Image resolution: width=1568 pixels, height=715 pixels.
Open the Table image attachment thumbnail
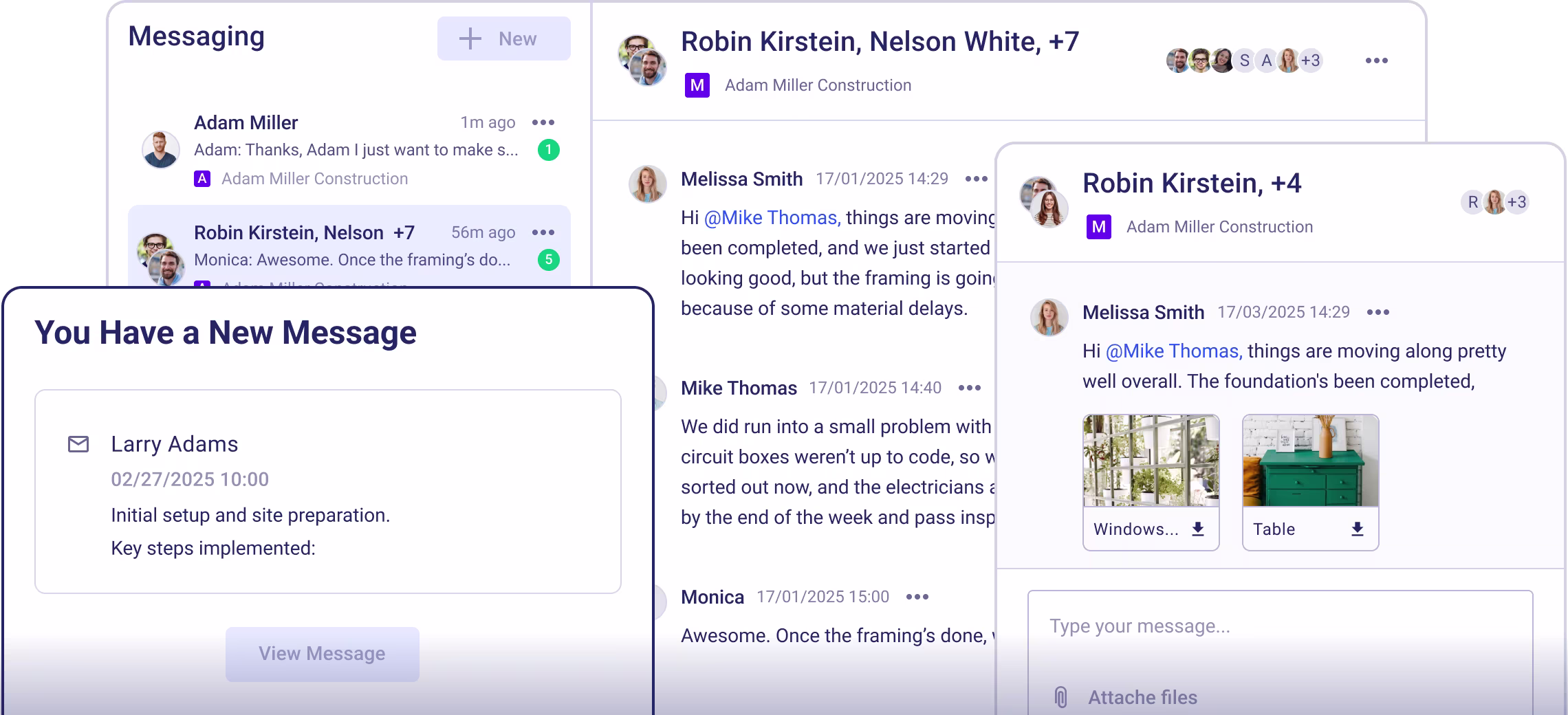(x=1310, y=461)
